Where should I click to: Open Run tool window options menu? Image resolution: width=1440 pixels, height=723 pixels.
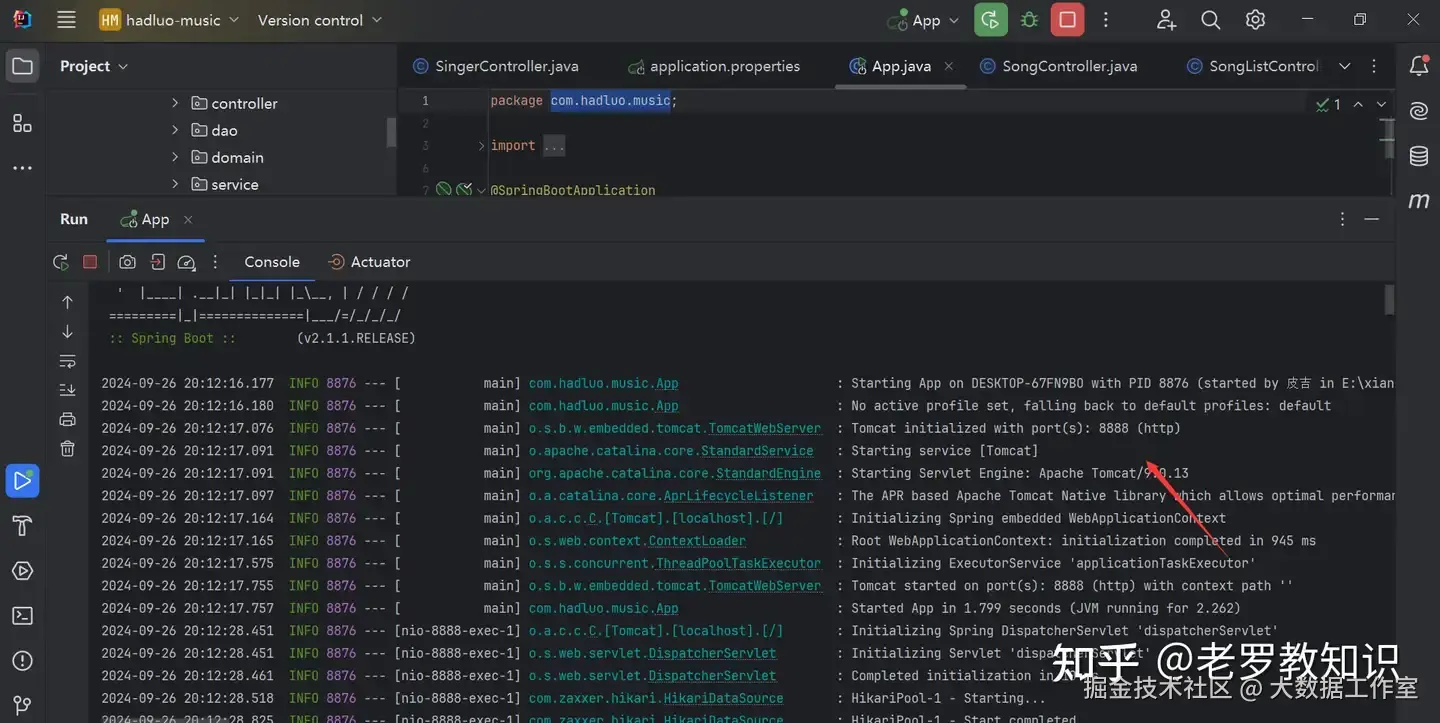click(1343, 219)
